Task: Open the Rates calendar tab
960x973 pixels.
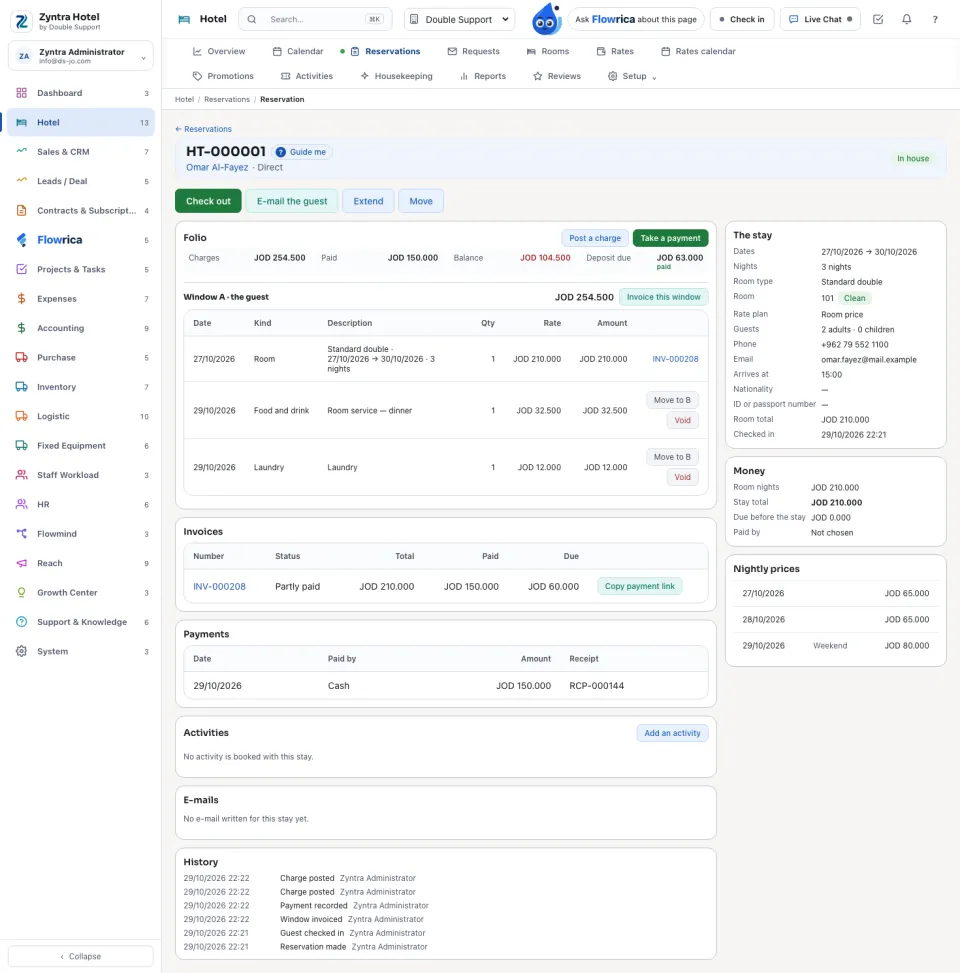Action: 698,52
